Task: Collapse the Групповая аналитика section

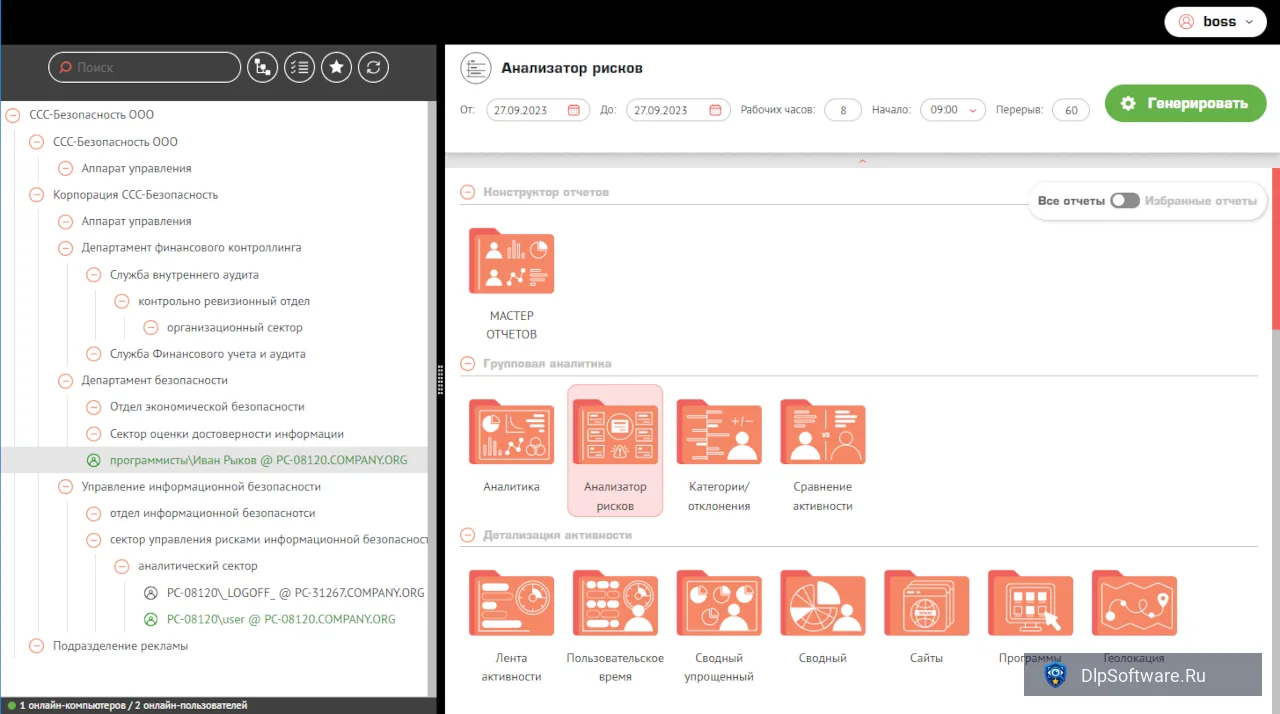Action: coord(467,364)
